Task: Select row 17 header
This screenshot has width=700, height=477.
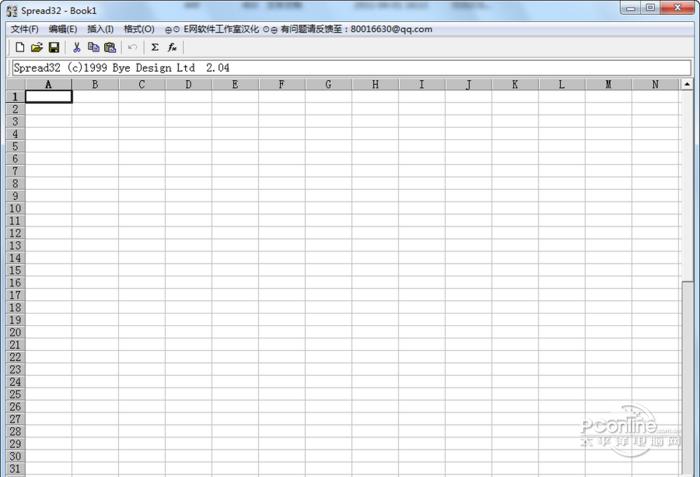Action: (x=16, y=295)
